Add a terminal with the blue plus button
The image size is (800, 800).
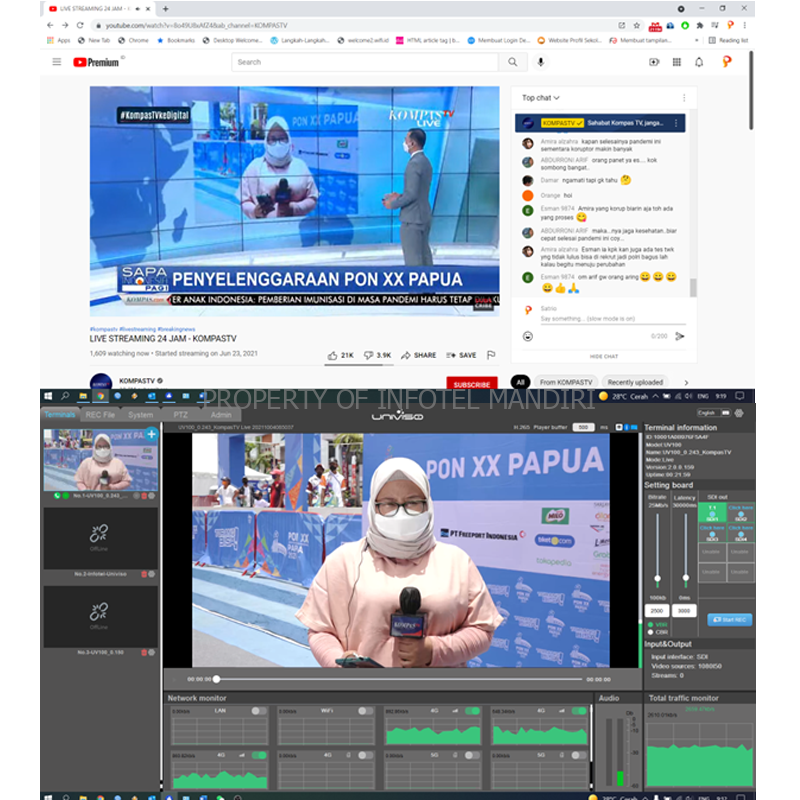coord(152,435)
